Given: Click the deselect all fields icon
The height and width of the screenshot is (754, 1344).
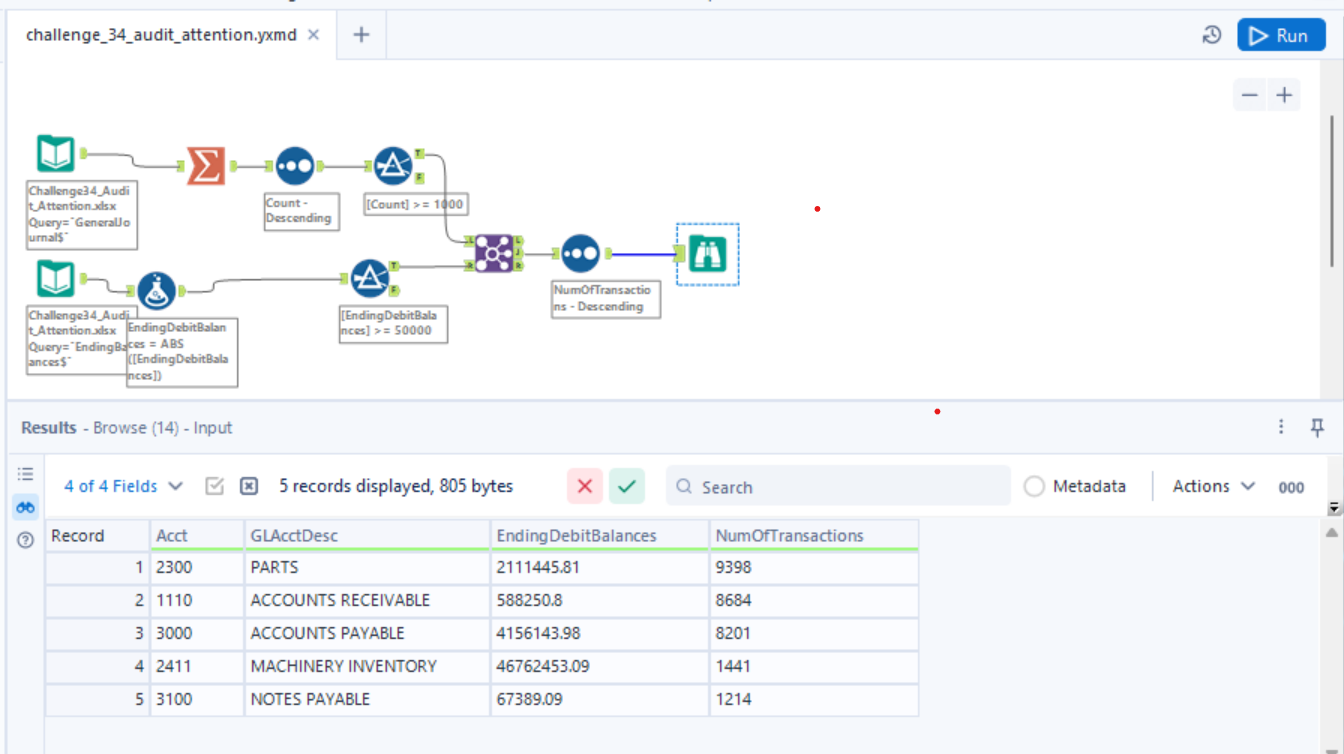Looking at the screenshot, I should pos(249,487).
